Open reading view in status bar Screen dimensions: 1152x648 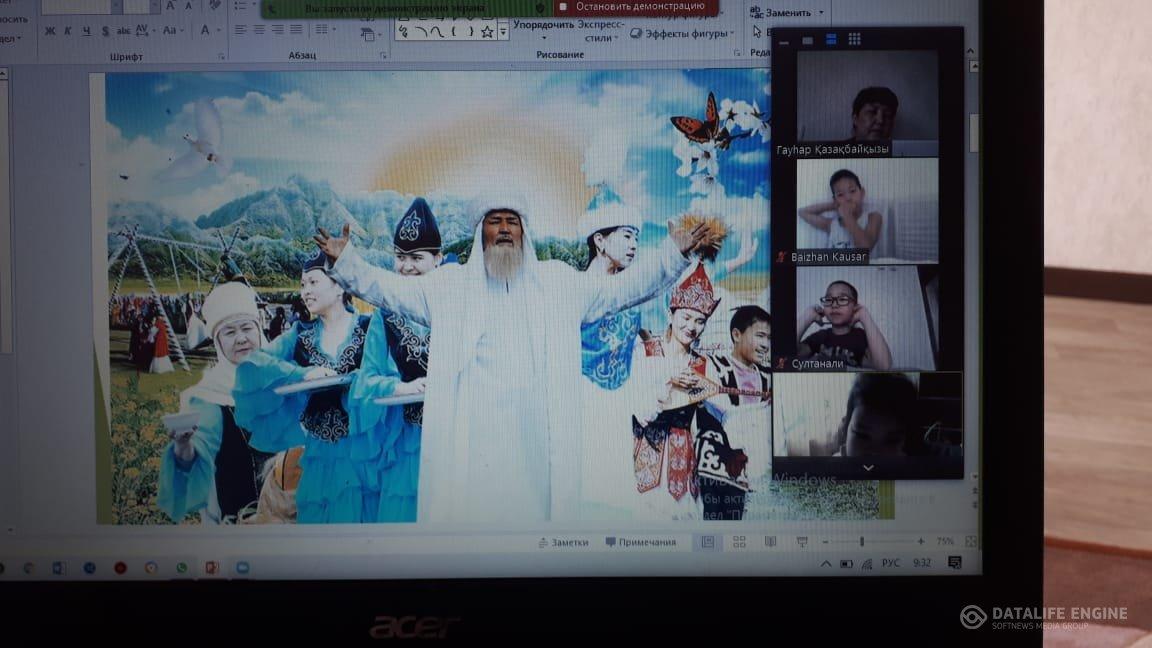770,542
